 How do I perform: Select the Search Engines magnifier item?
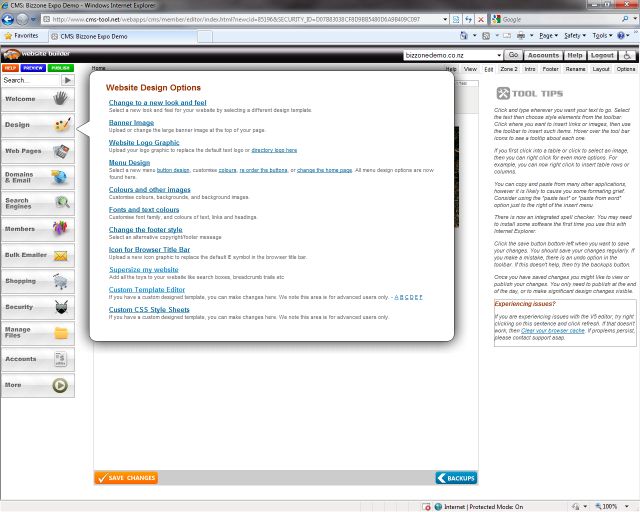point(37,204)
